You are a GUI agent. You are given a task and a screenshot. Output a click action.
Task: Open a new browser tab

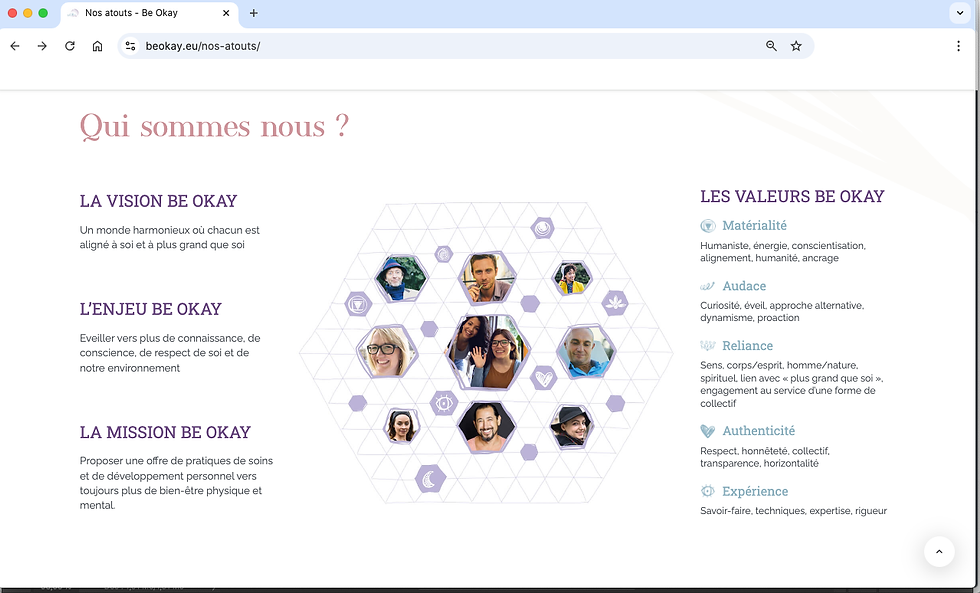(x=253, y=13)
